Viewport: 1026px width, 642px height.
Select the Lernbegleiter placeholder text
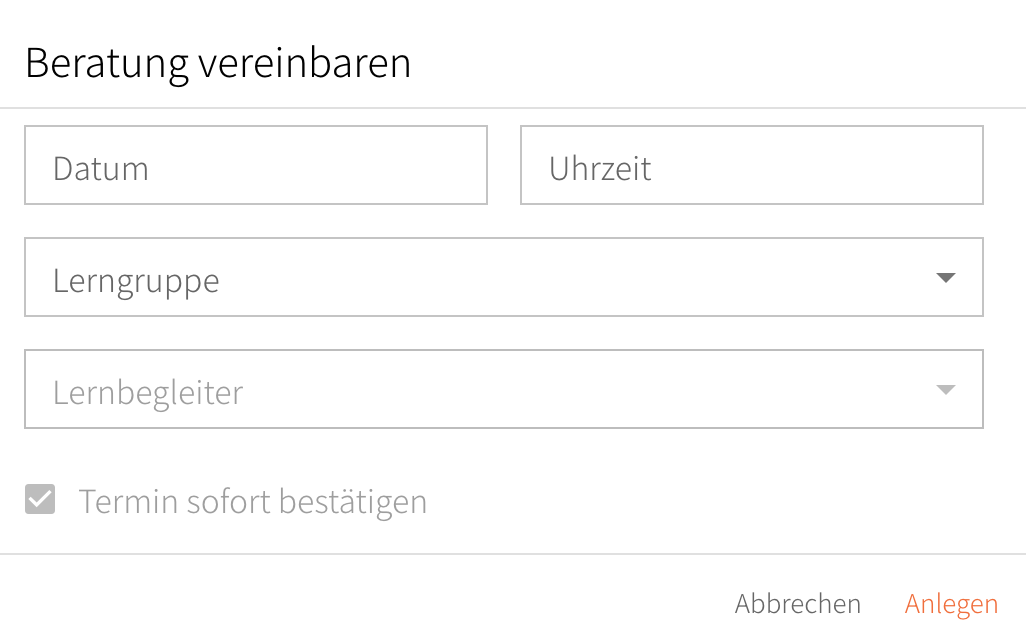[x=148, y=392]
